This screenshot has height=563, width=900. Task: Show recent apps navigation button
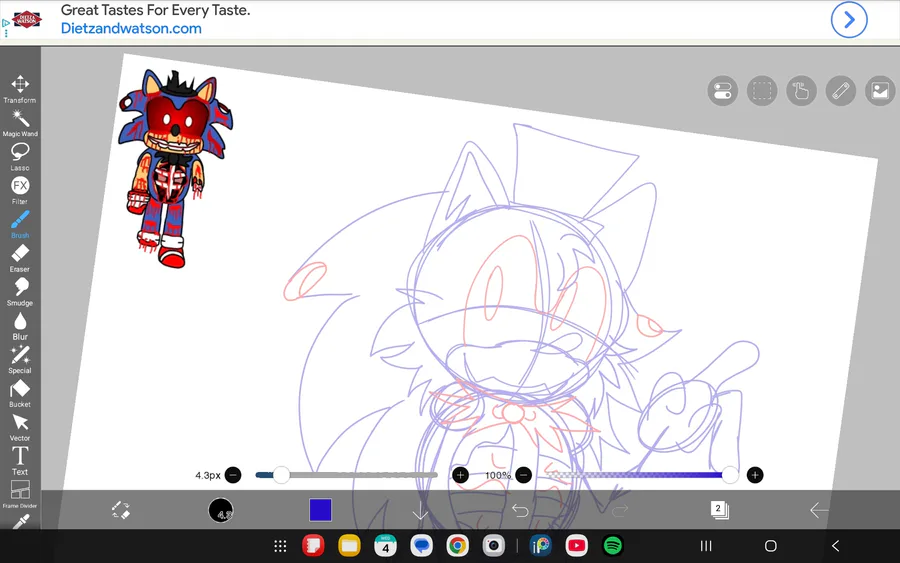(706, 546)
